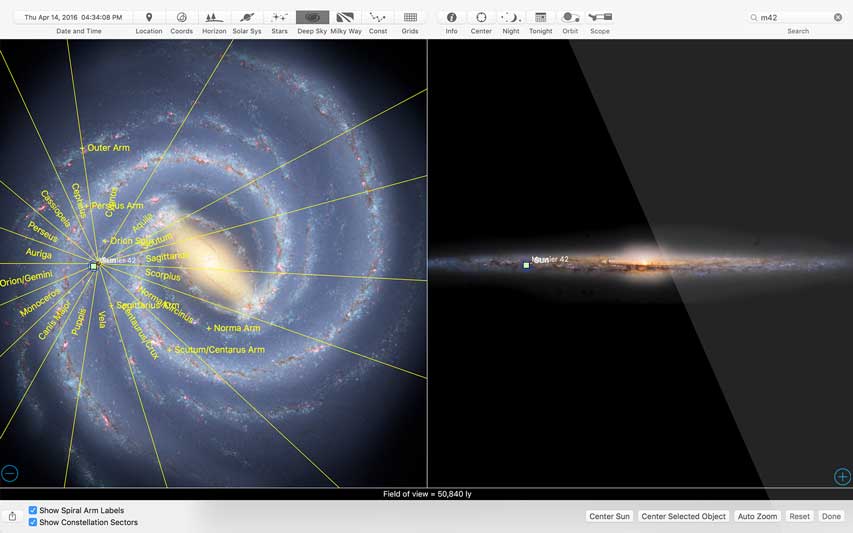Click the Field of view status text

(427, 494)
